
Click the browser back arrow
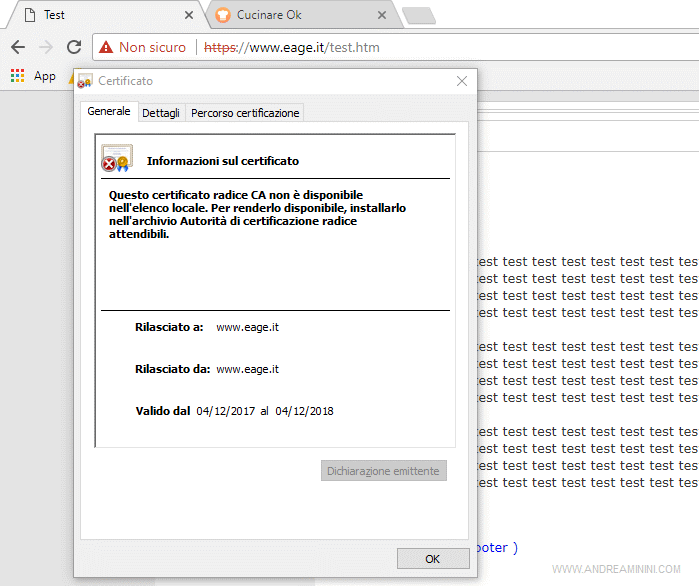click(17, 47)
